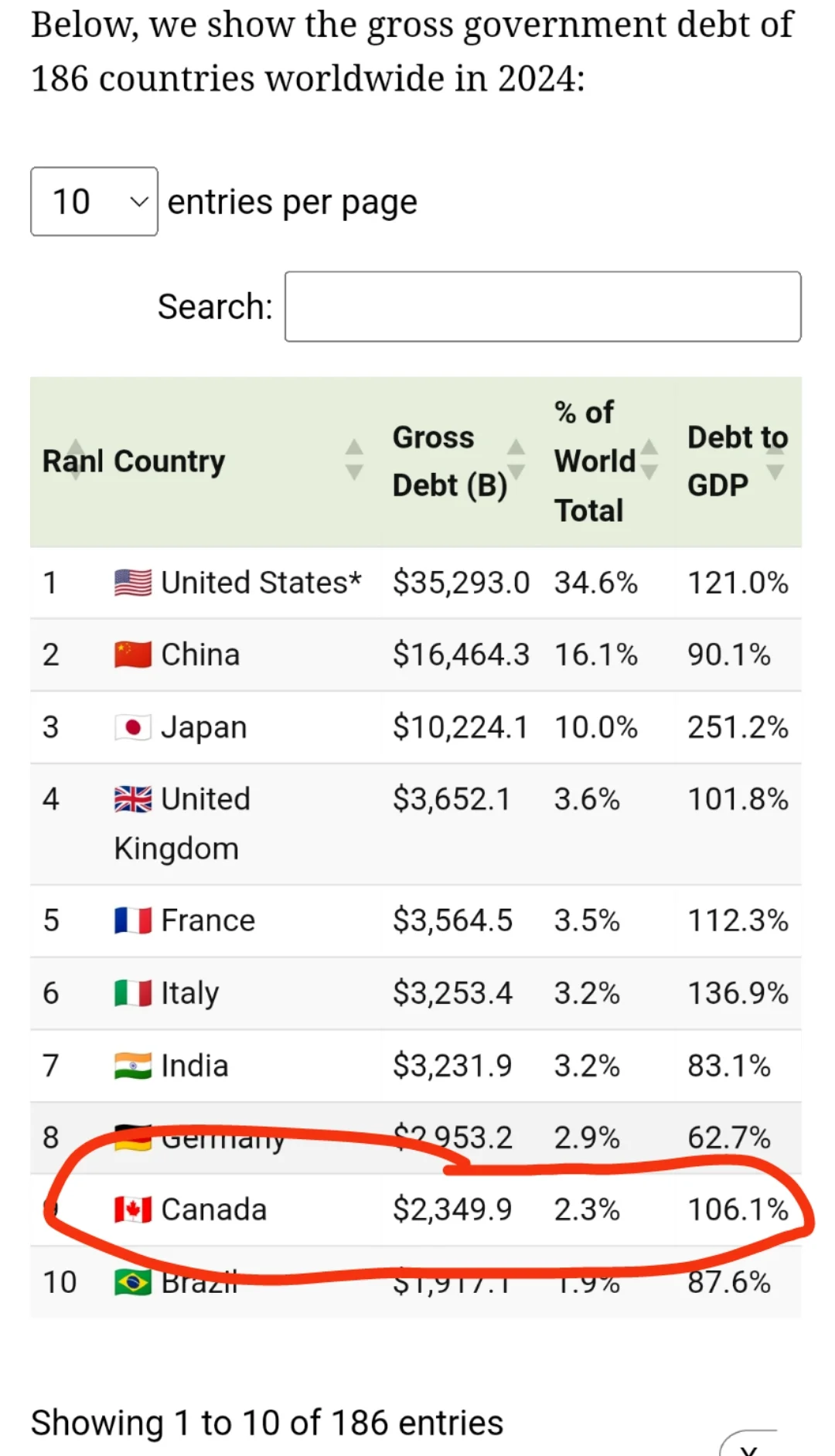The image size is (835, 1456).
Task: Click the Japan flag icon
Action: tap(133, 727)
